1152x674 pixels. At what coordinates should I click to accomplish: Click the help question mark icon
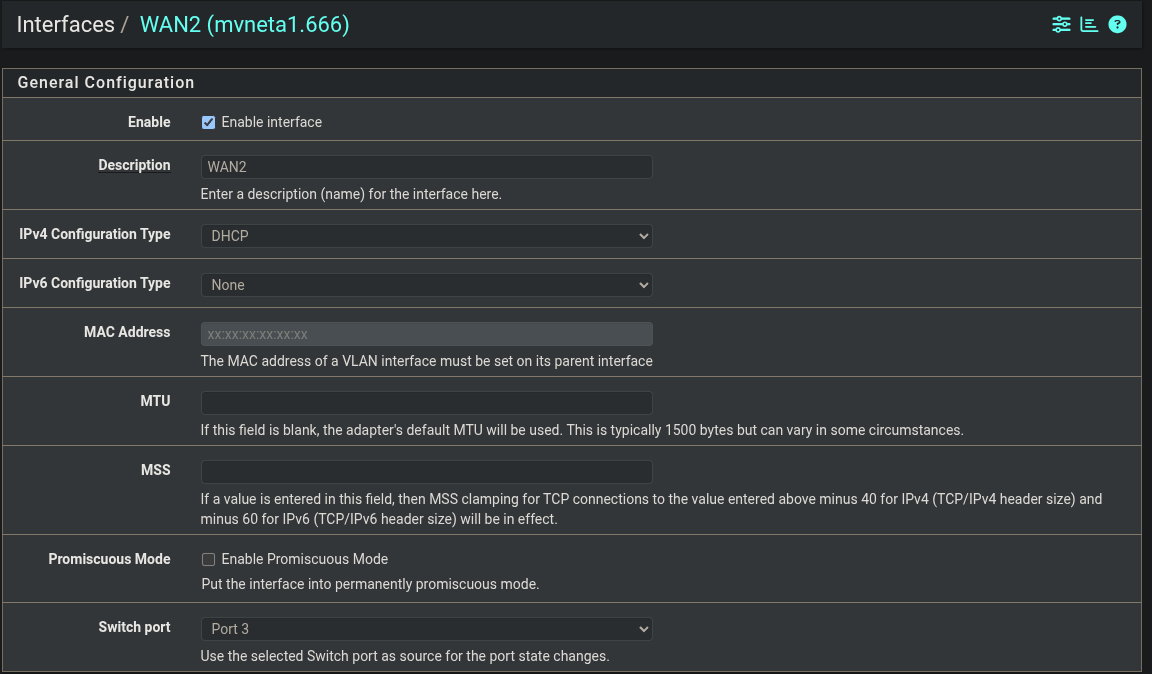(1118, 24)
